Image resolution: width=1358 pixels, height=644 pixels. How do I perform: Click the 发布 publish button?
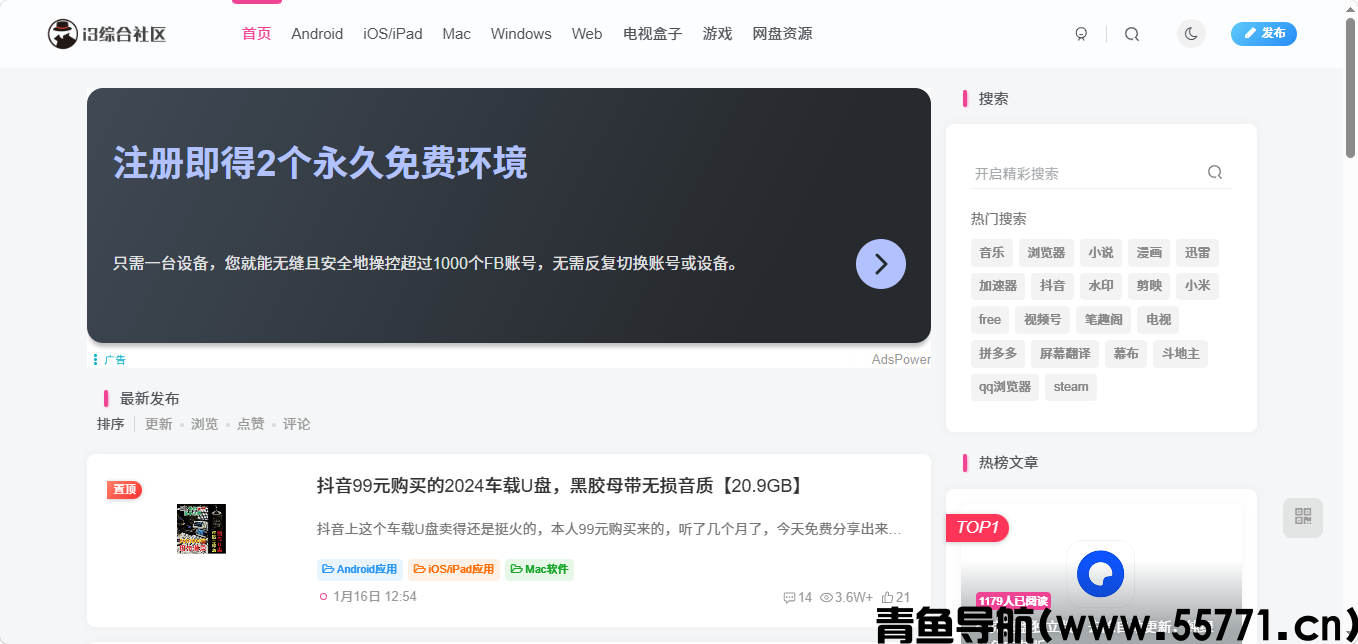pos(1264,34)
